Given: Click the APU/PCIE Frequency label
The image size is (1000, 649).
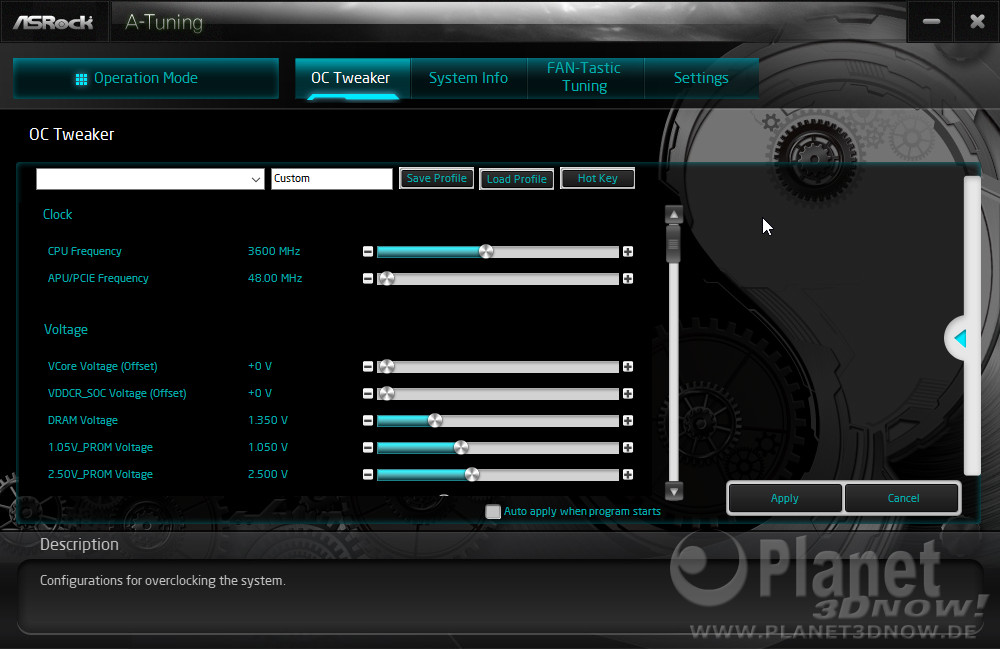Looking at the screenshot, I should (x=98, y=278).
